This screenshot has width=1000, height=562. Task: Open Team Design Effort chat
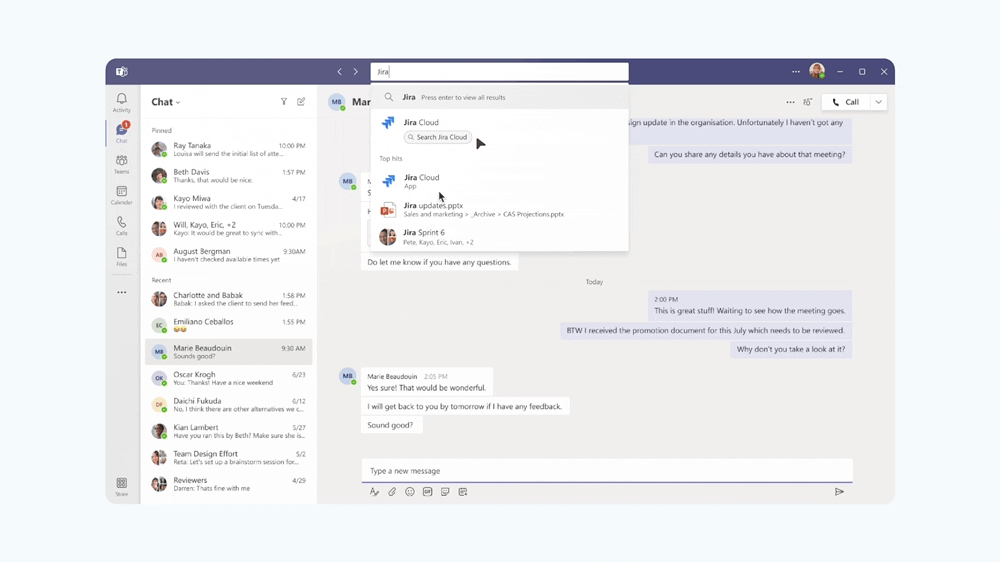(228, 457)
